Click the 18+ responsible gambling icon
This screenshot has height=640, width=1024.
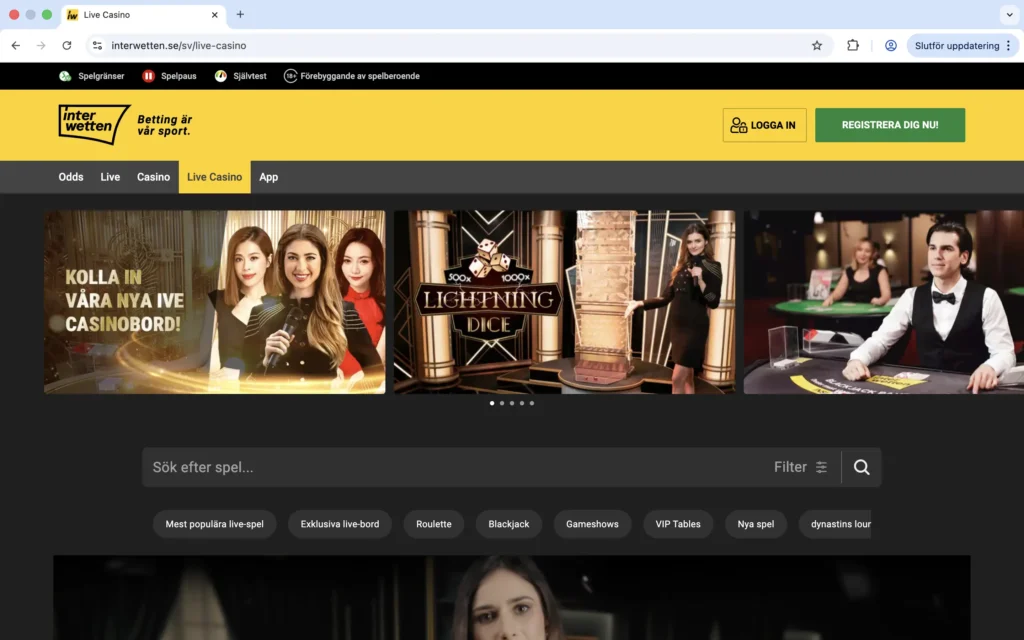click(x=290, y=76)
